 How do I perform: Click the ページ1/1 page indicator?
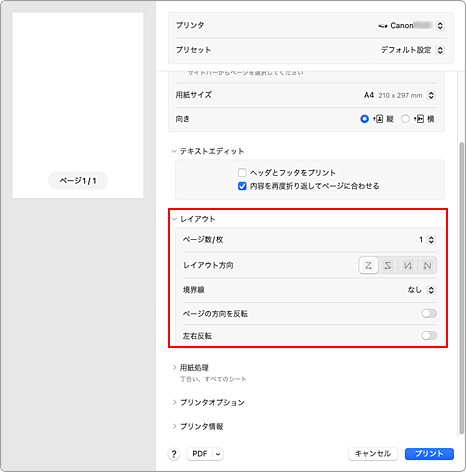[78, 181]
